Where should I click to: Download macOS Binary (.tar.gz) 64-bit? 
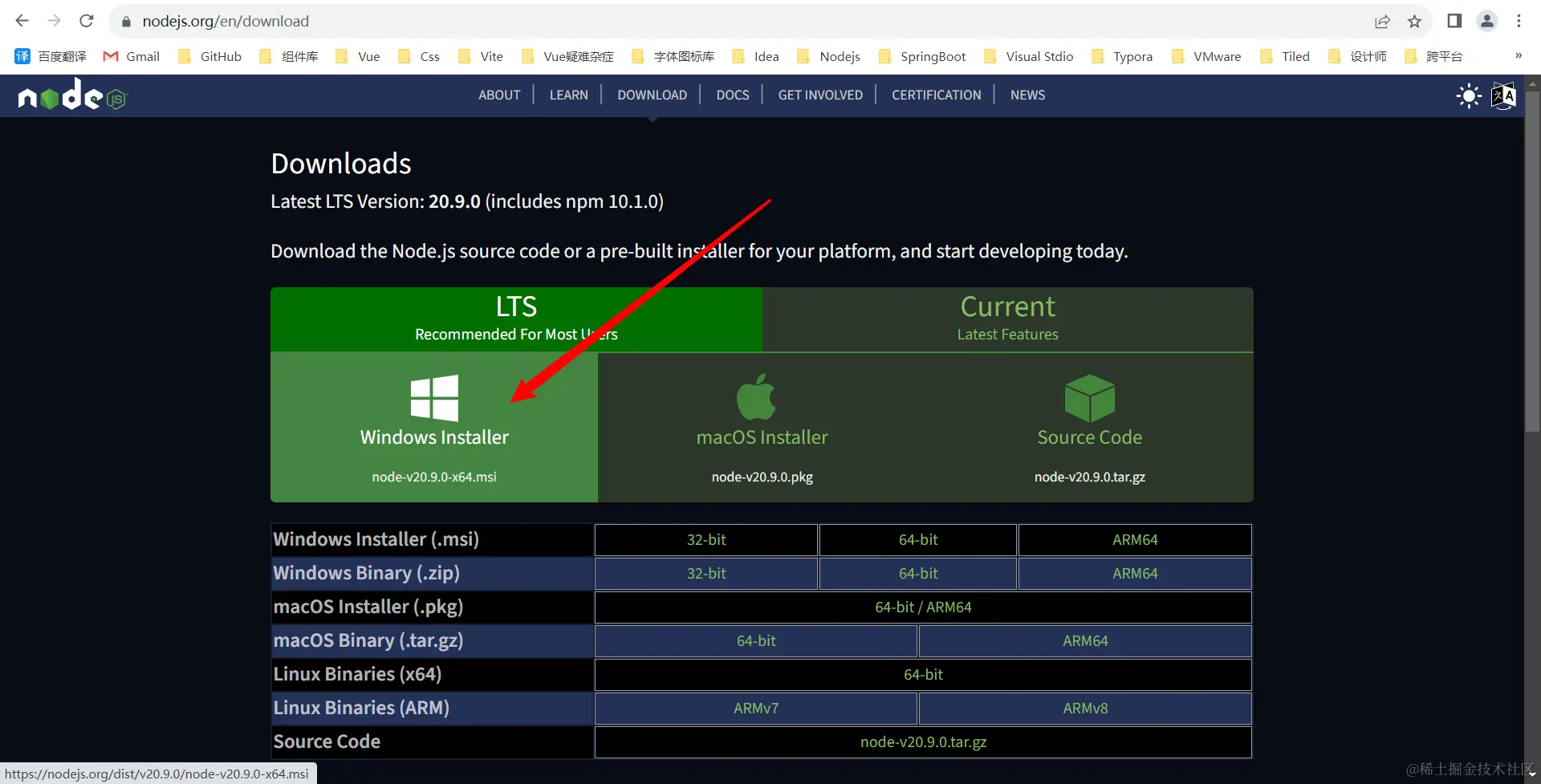pos(756,641)
